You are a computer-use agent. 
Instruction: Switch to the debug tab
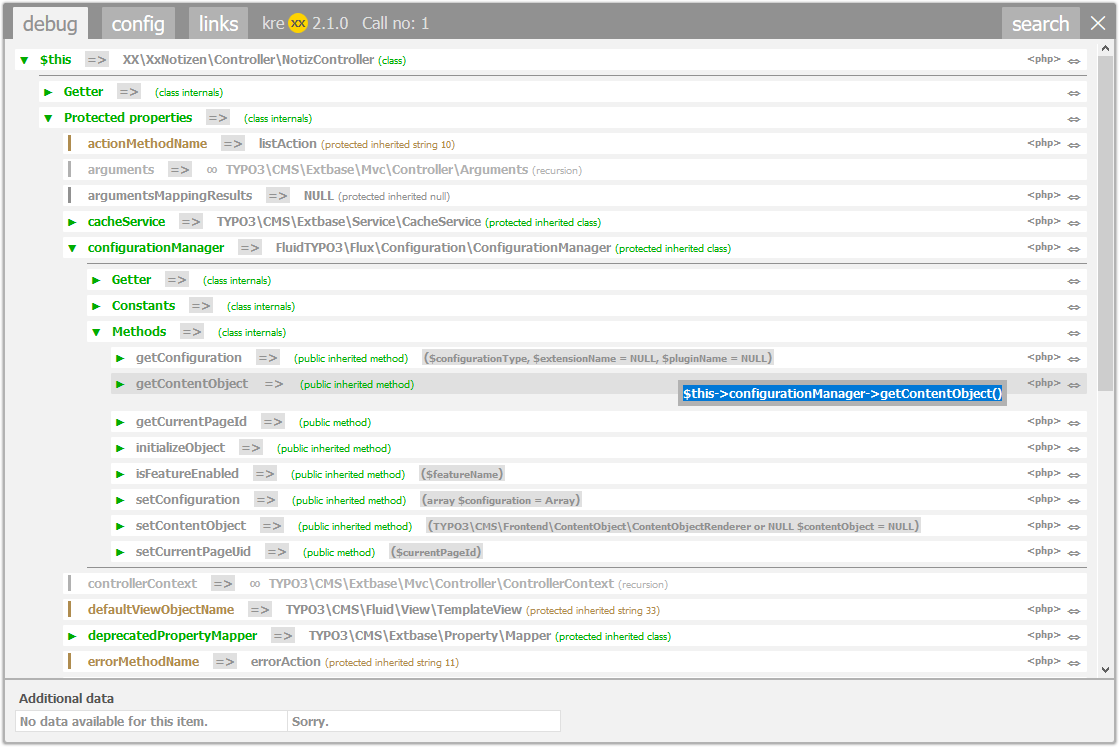[51, 24]
